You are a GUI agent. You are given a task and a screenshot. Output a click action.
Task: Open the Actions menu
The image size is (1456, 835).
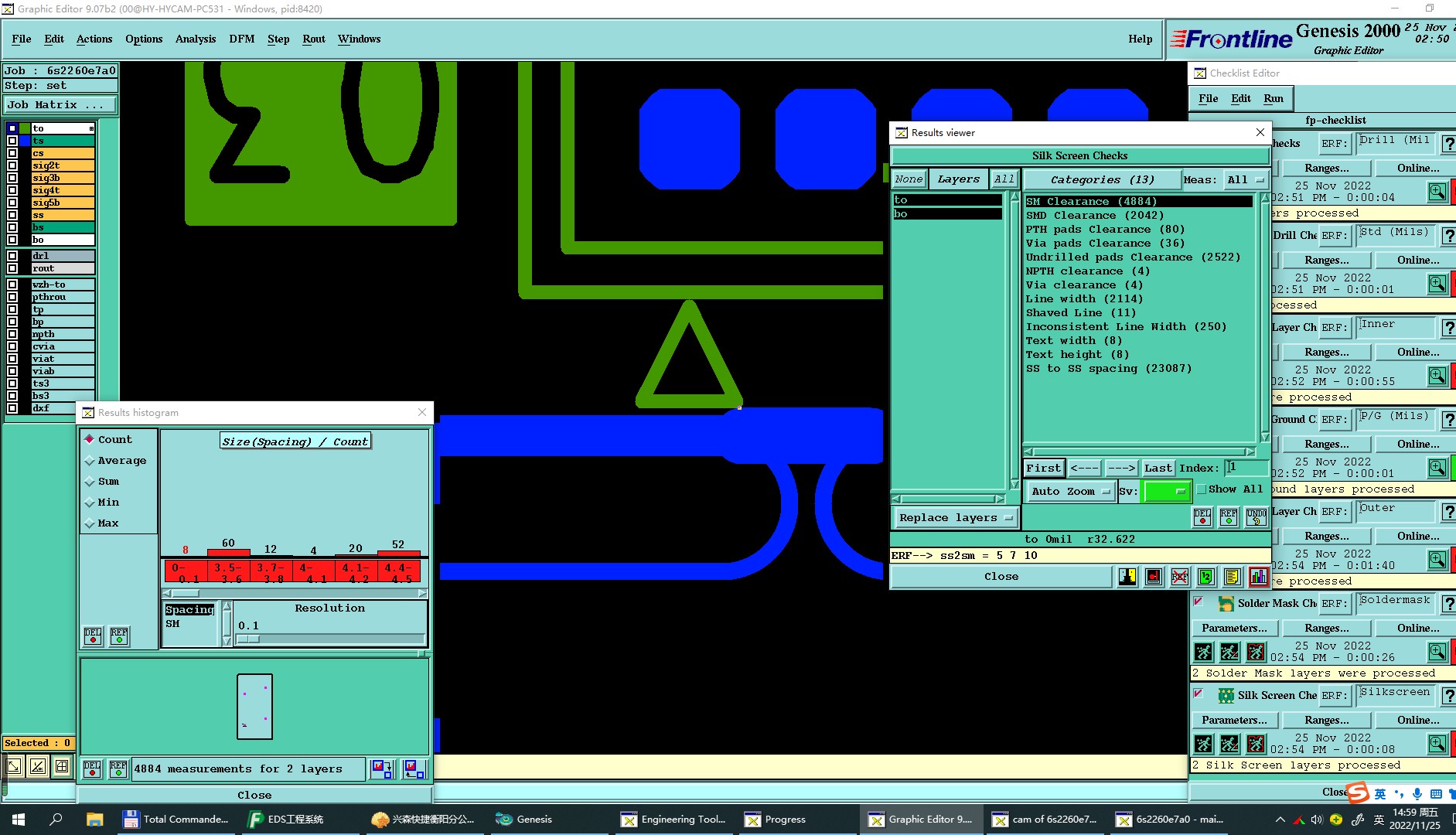(x=94, y=39)
